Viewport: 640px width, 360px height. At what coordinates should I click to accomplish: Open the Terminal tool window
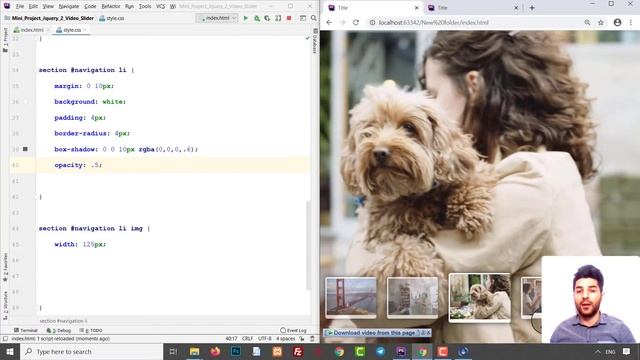coord(26,330)
